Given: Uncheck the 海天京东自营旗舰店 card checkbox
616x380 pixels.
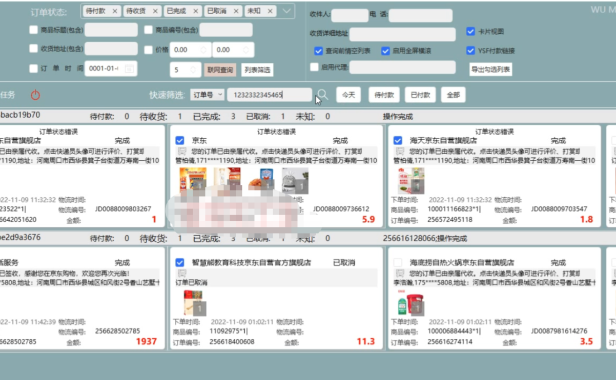Looking at the screenshot, I should 398,140.
